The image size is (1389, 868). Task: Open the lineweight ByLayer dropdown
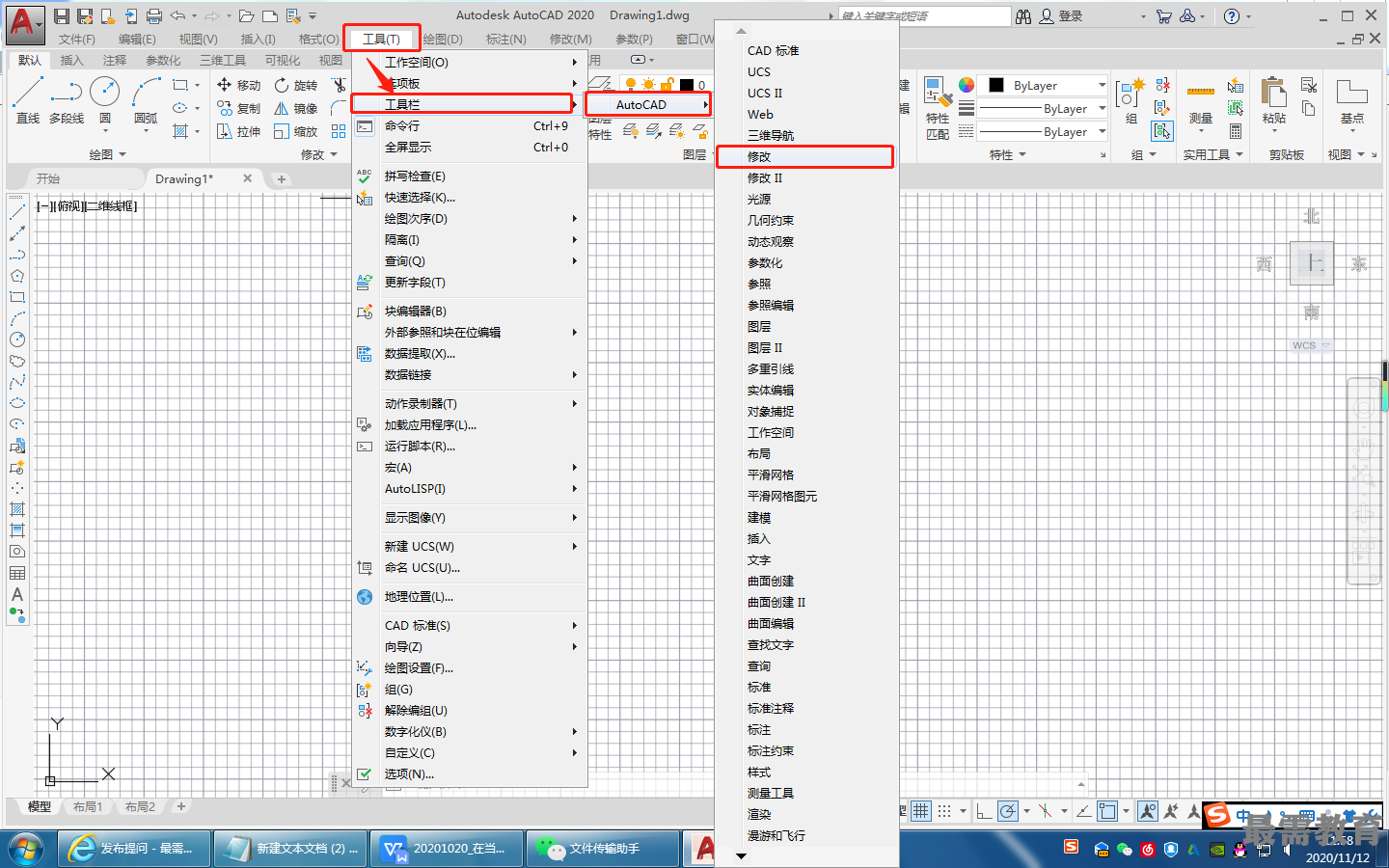(x=1042, y=109)
